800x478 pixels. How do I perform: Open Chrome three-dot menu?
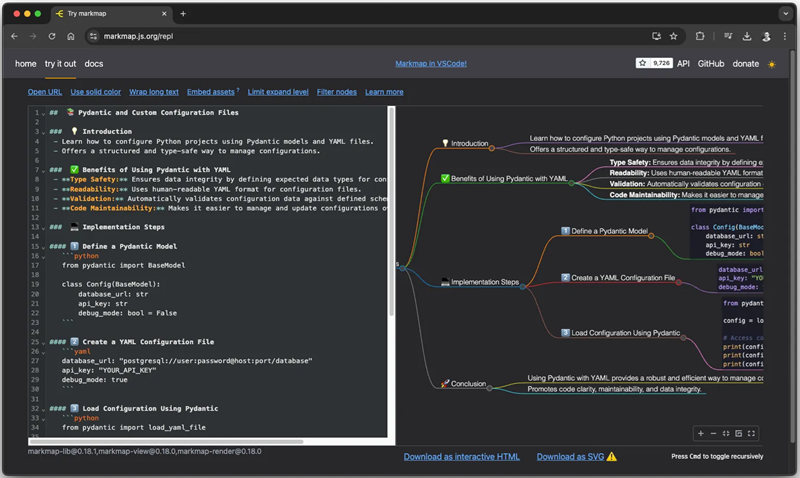coord(785,36)
